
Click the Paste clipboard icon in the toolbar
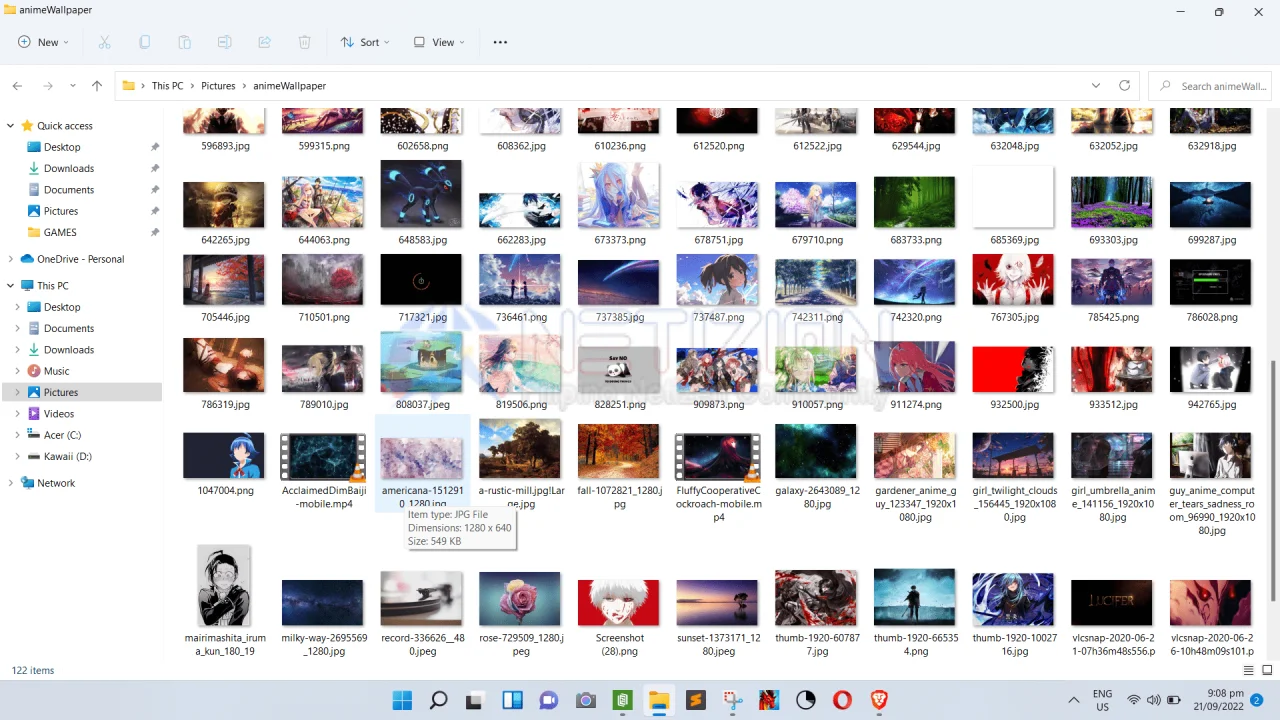(185, 42)
